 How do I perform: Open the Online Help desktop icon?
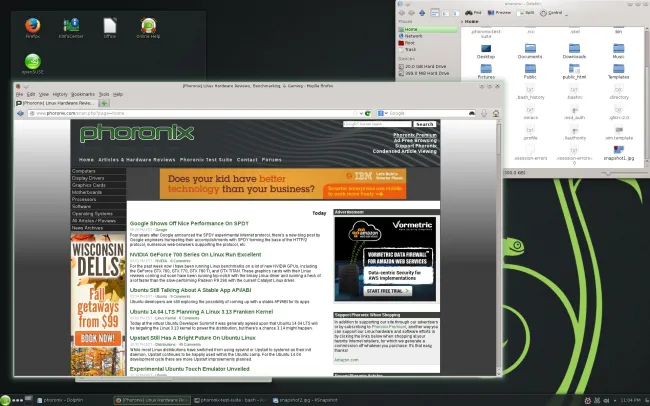pos(148,26)
